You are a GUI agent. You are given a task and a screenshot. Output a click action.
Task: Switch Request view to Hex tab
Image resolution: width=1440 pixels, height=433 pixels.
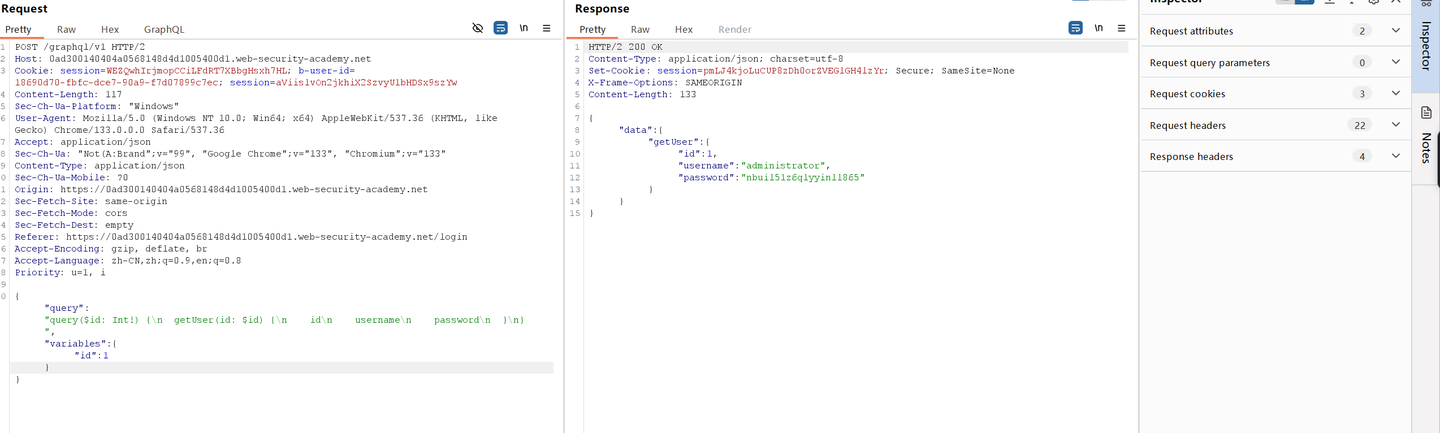coord(110,30)
